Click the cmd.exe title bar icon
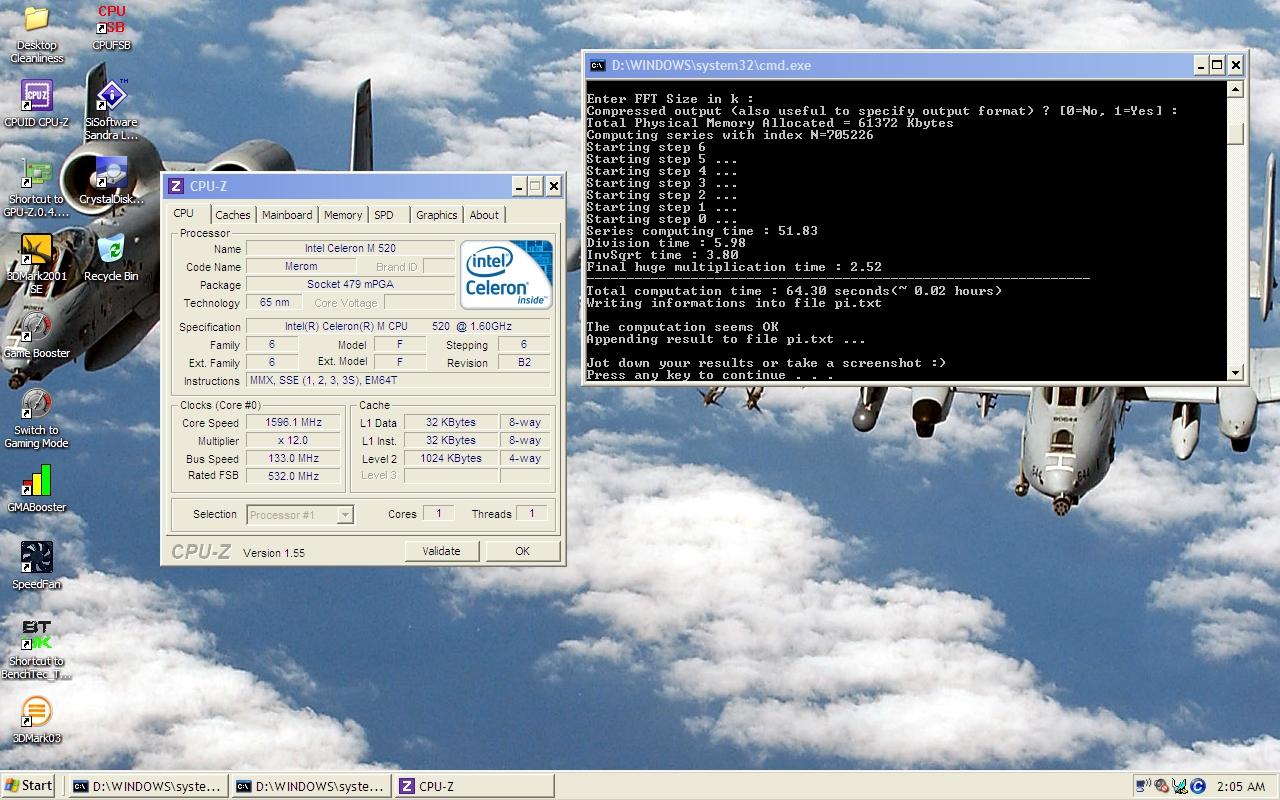1280x800 pixels. (597, 65)
